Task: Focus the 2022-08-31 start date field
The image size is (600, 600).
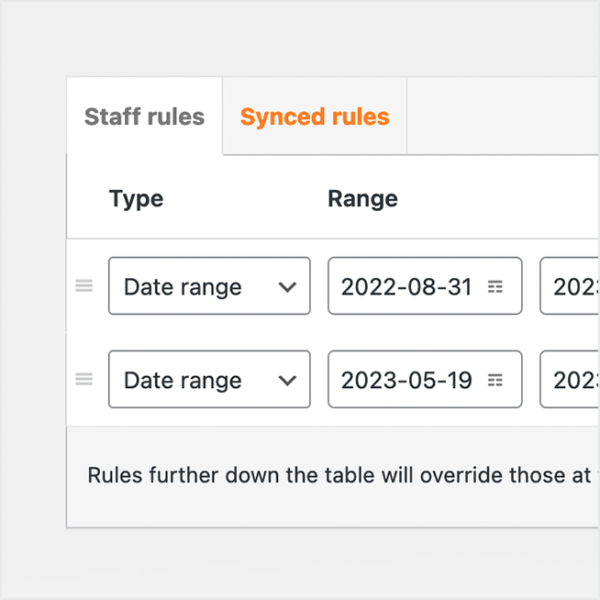Action: pos(406,287)
